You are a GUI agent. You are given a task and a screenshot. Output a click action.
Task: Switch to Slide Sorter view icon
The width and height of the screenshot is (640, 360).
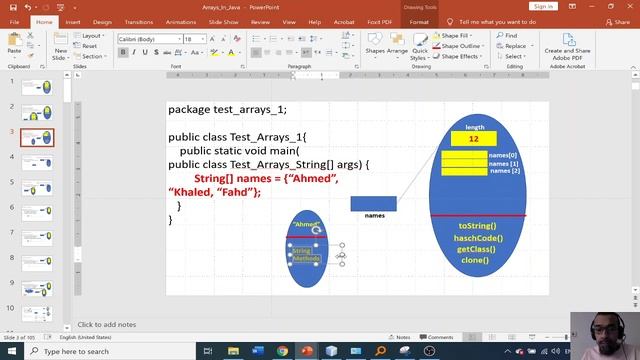(492, 337)
